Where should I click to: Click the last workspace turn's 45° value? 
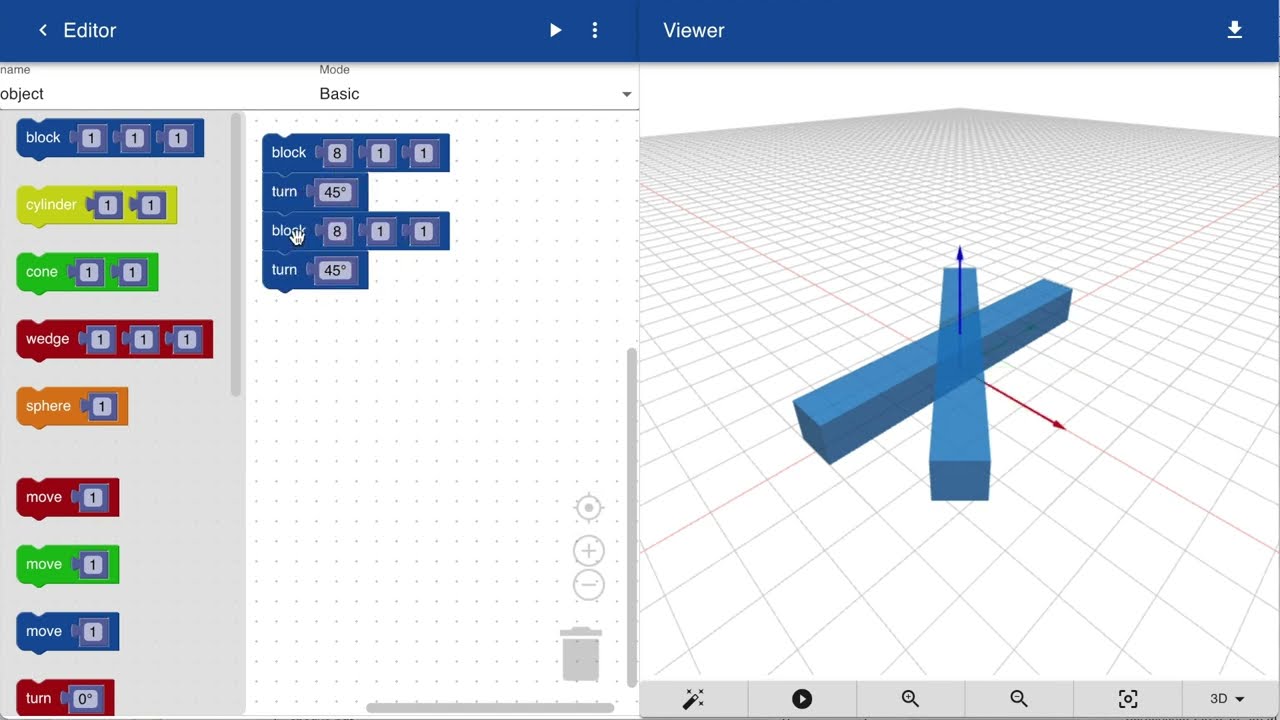(335, 271)
